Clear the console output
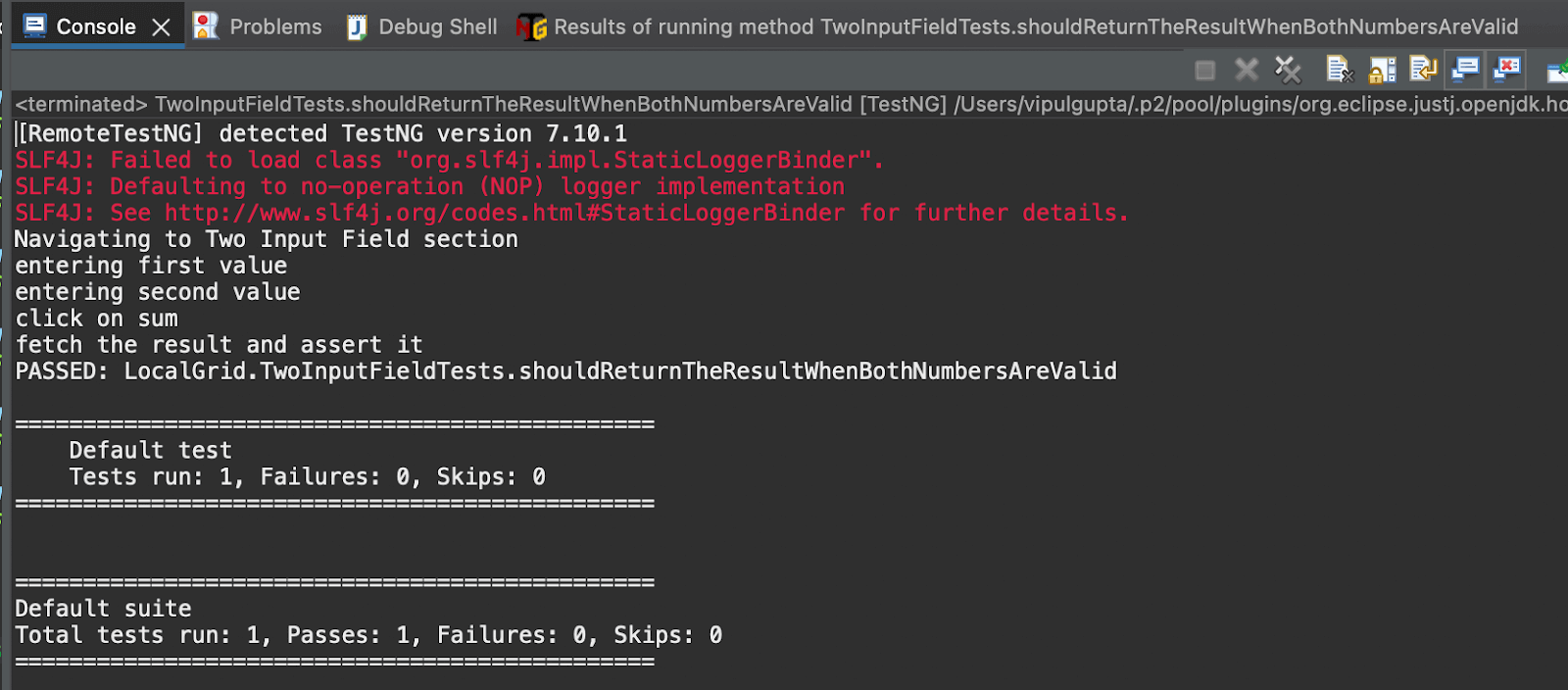 [x=1340, y=70]
